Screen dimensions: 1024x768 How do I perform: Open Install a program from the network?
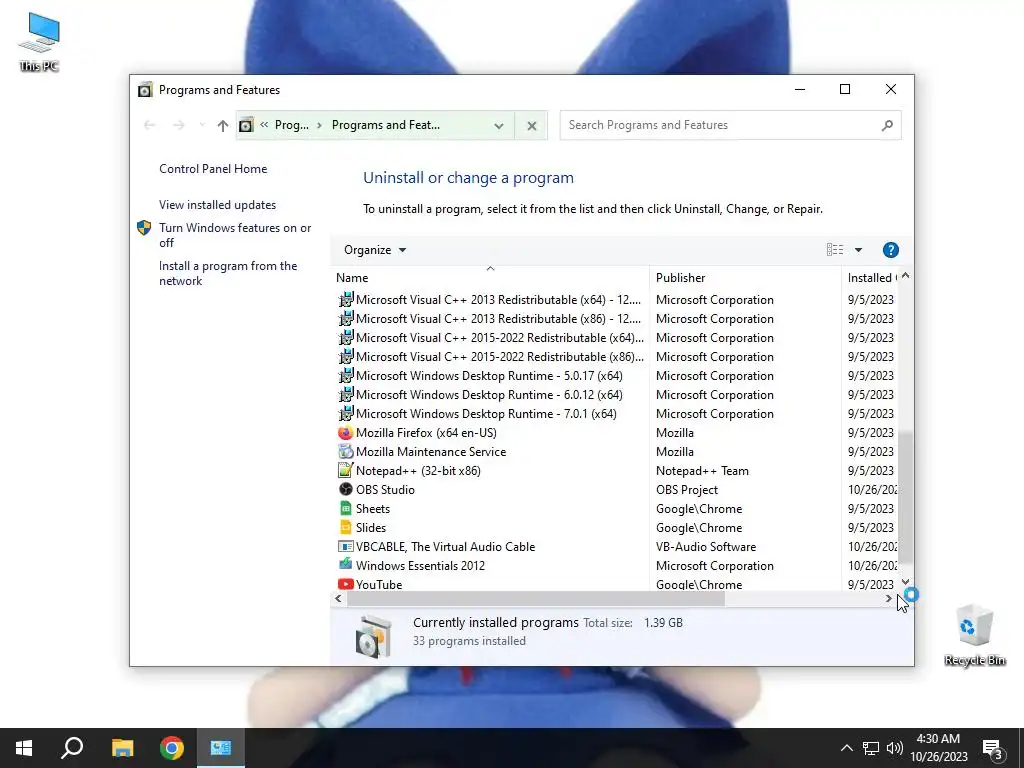(x=228, y=274)
